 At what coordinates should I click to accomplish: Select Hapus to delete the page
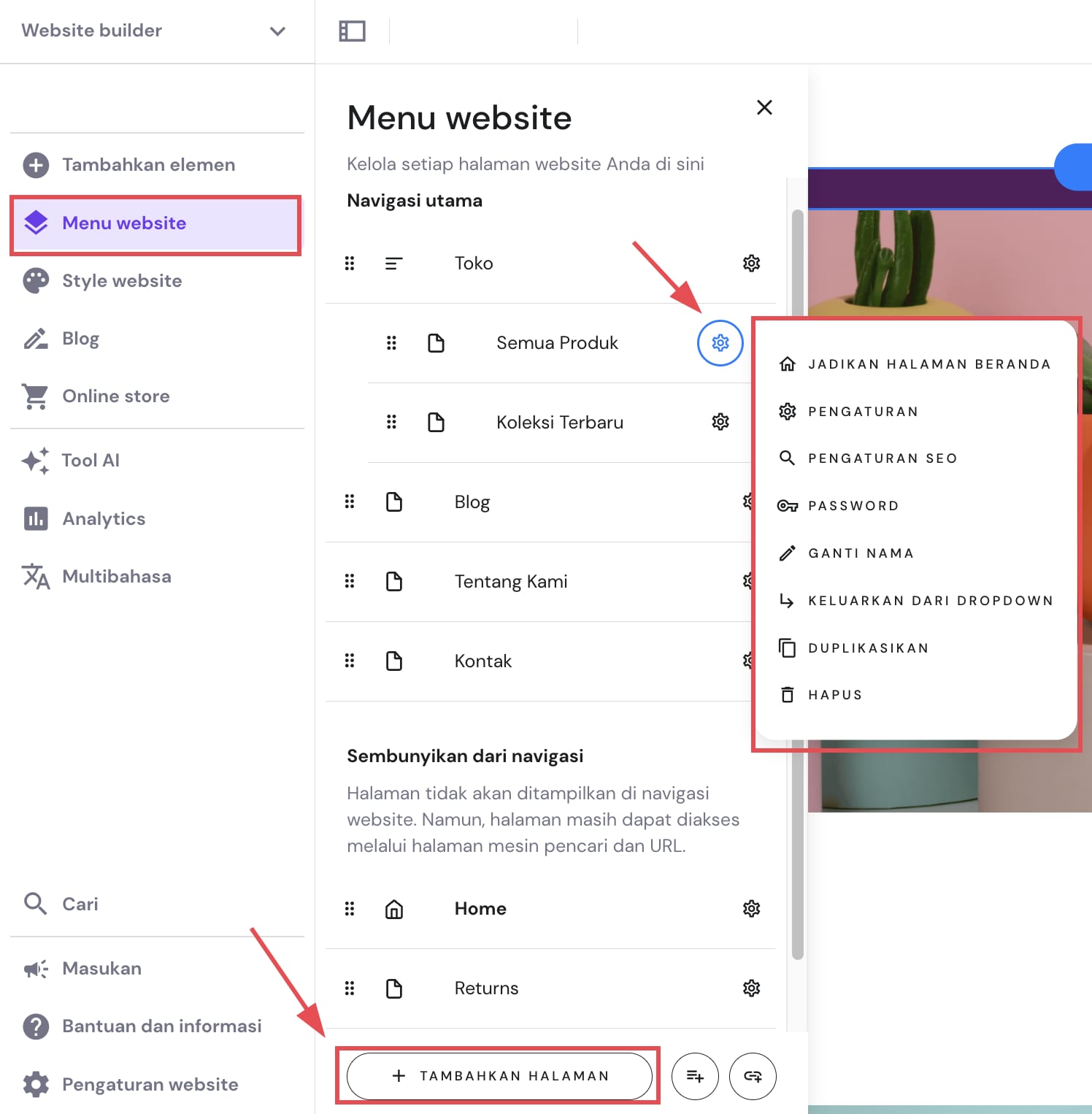[834, 695]
